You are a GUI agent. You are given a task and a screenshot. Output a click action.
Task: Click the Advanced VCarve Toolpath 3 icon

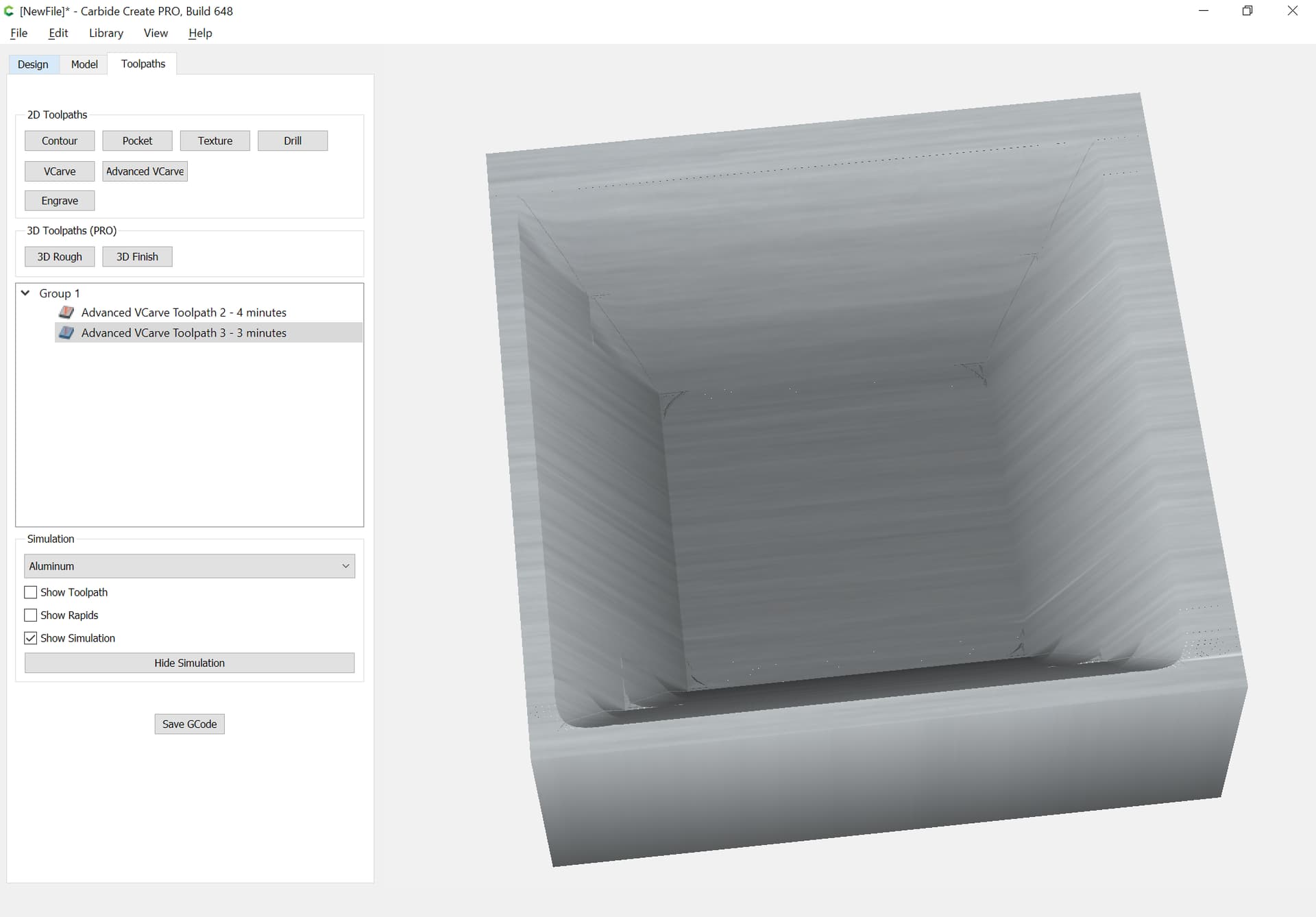point(66,333)
